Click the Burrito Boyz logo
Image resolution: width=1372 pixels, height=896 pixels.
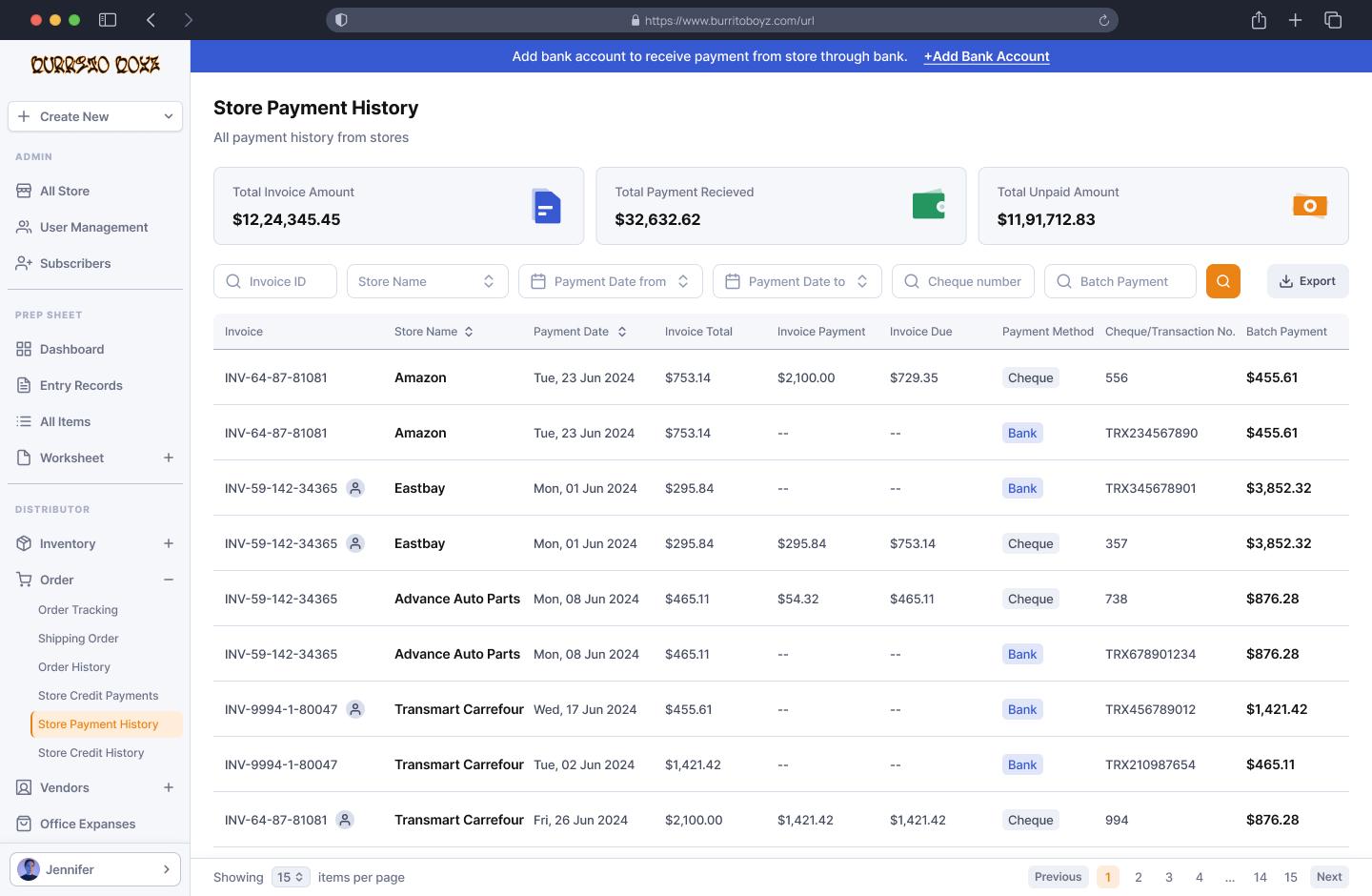95,65
